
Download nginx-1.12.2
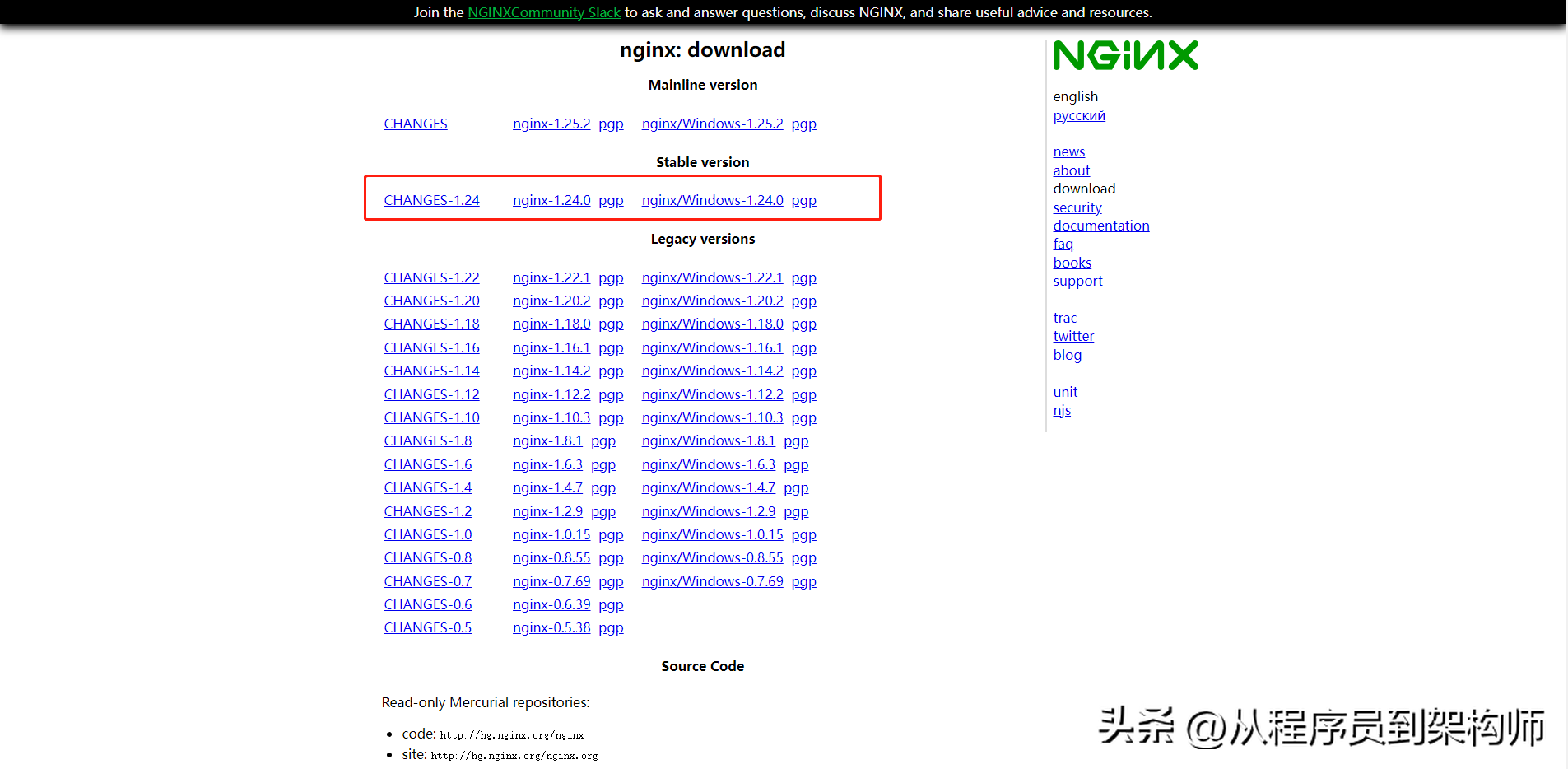(x=551, y=394)
